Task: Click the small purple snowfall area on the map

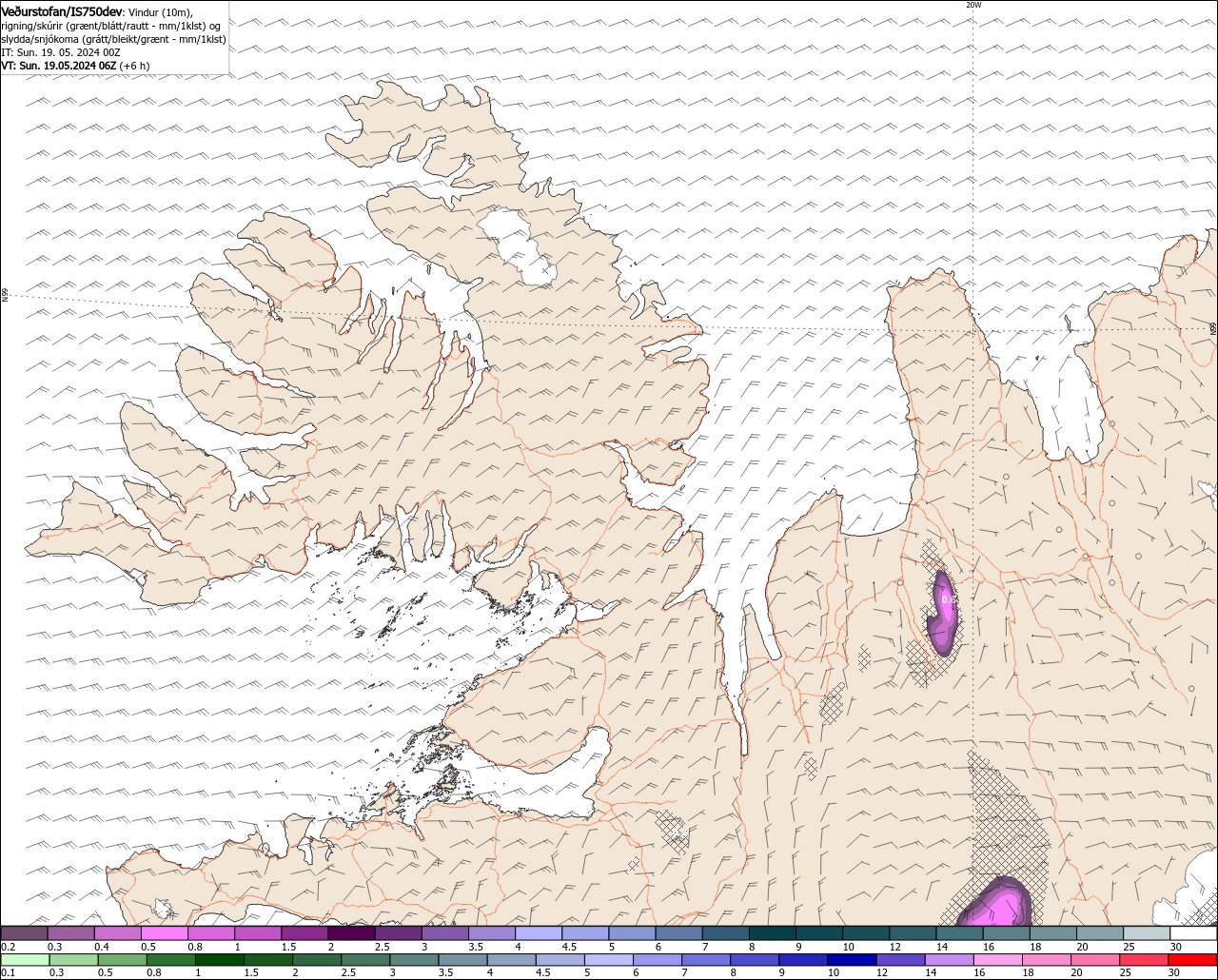Action: point(943,615)
